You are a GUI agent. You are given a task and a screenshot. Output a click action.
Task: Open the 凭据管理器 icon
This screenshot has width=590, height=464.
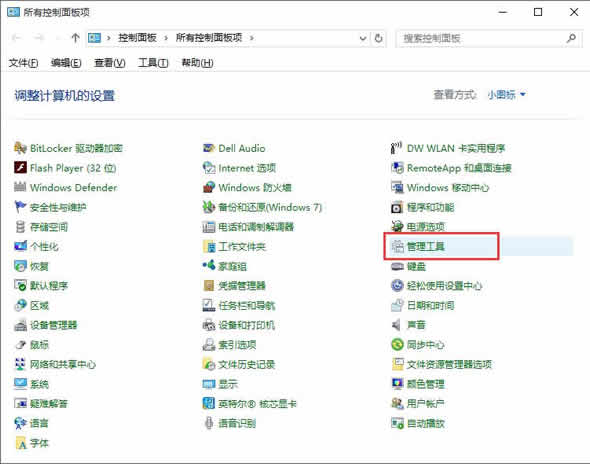[209, 286]
